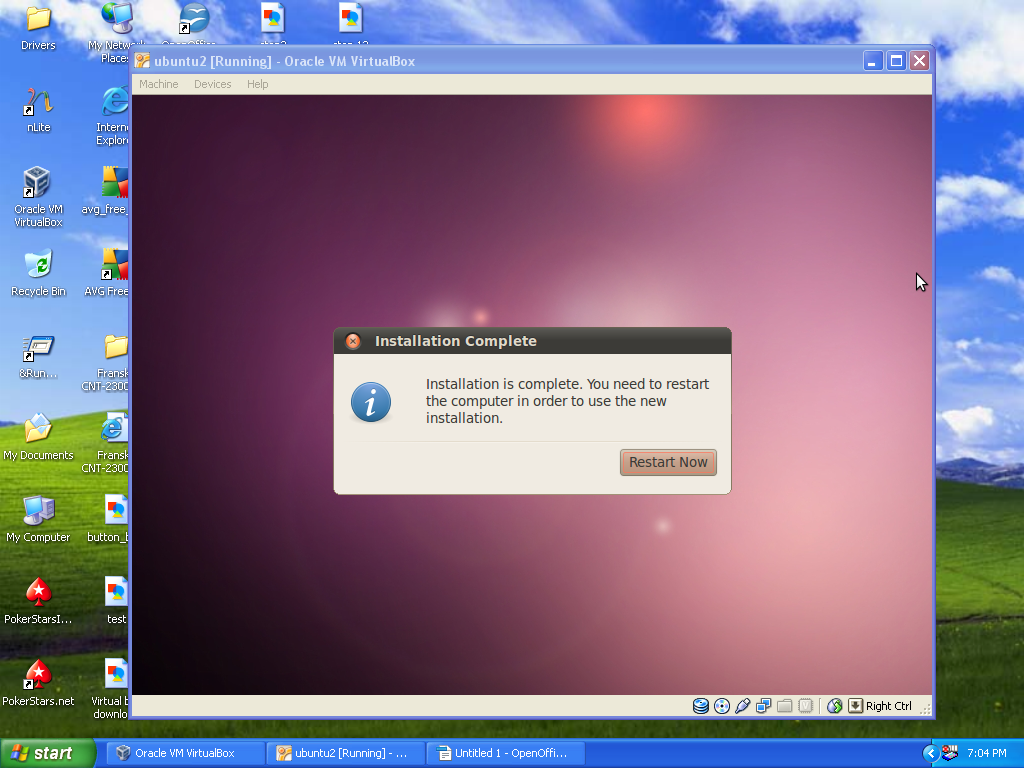Click the shared folders status icon
Viewport: 1024px width, 768px height.
coord(785,706)
